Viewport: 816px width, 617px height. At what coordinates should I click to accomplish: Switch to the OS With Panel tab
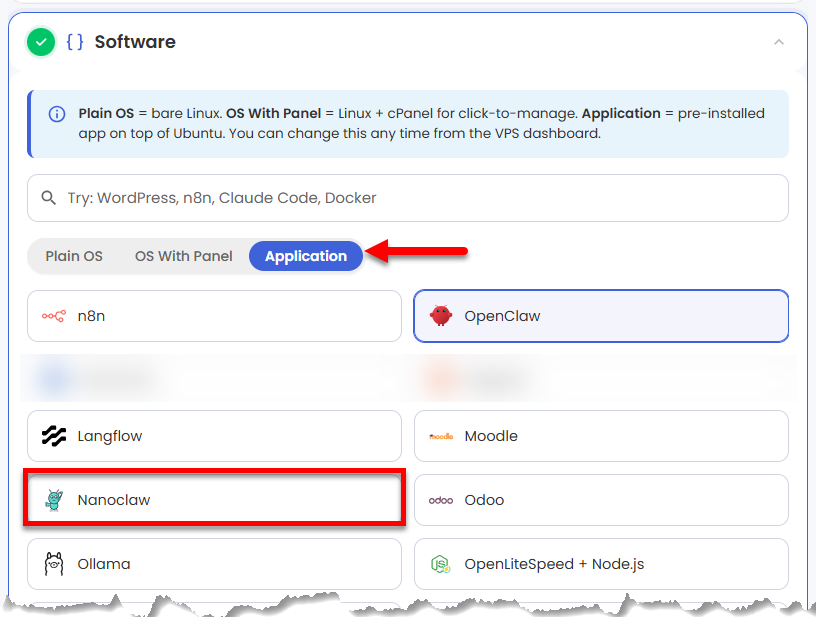coord(183,256)
